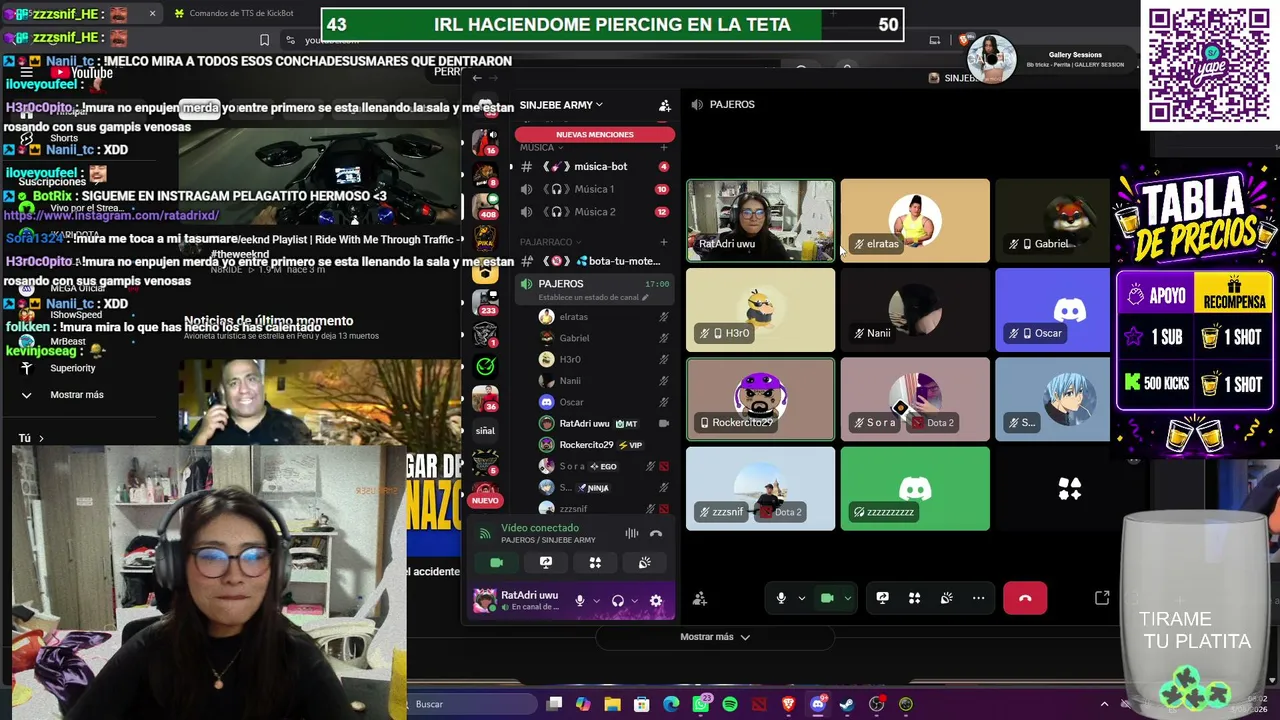Expand Mostrar más below the call
The width and height of the screenshot is (1280, 720).
[x=715, y=637]
